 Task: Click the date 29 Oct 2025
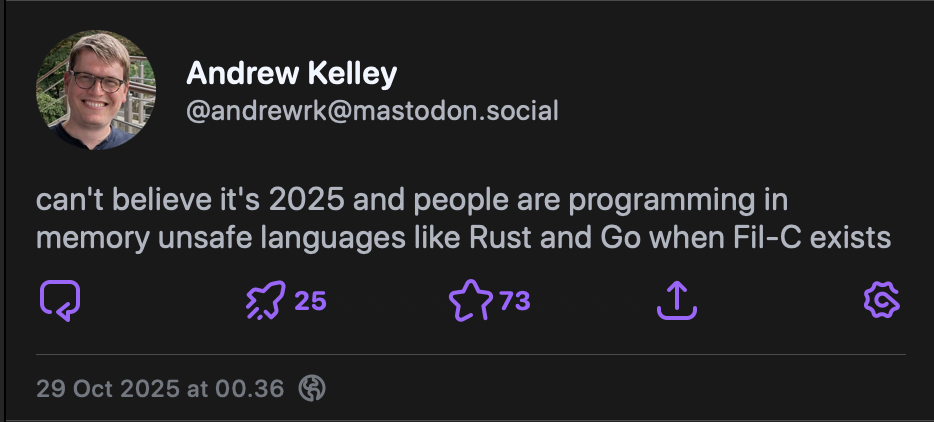[109, 388]
